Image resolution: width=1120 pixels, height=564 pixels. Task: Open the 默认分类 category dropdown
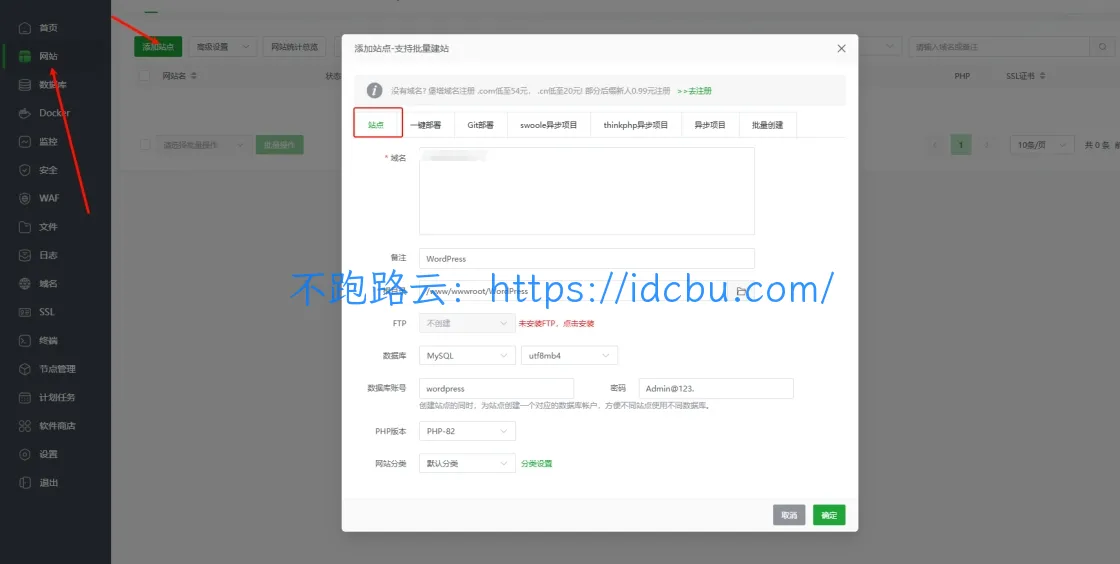click(x=467, y=463)
